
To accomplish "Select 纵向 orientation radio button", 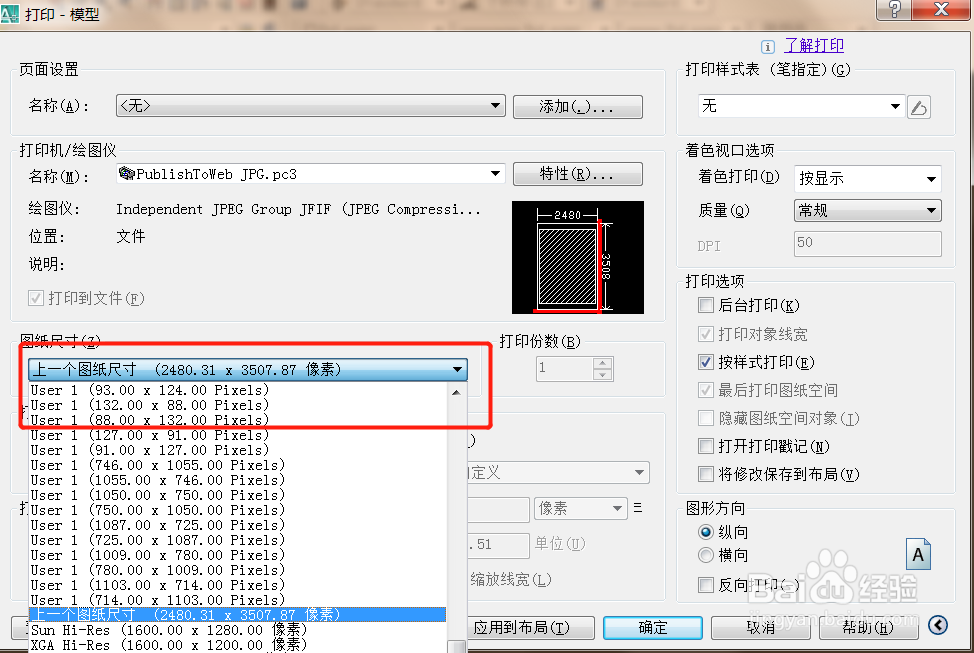I will pyautogui.click(x=706, y=532).
